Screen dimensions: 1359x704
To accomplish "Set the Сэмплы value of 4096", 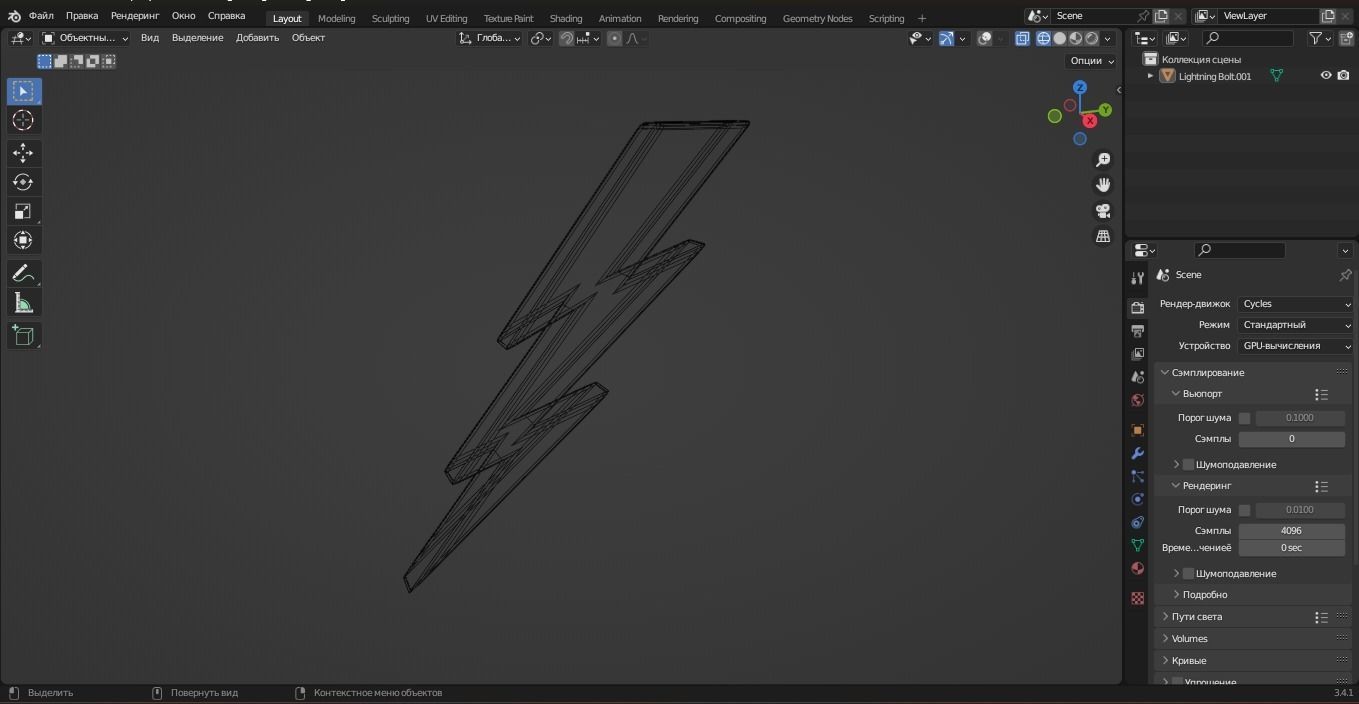I will [1291, 530].
